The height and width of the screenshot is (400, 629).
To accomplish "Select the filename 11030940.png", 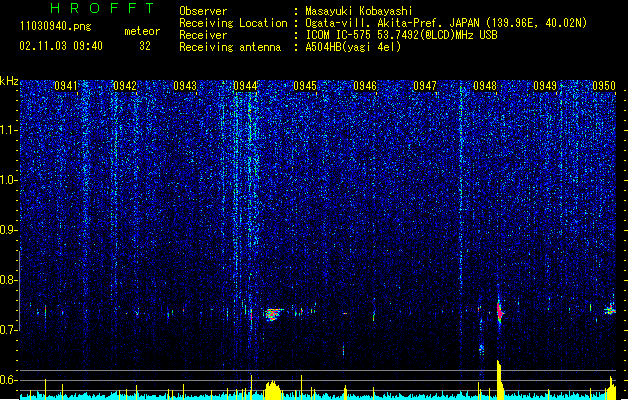I will [x=56, y=27].
